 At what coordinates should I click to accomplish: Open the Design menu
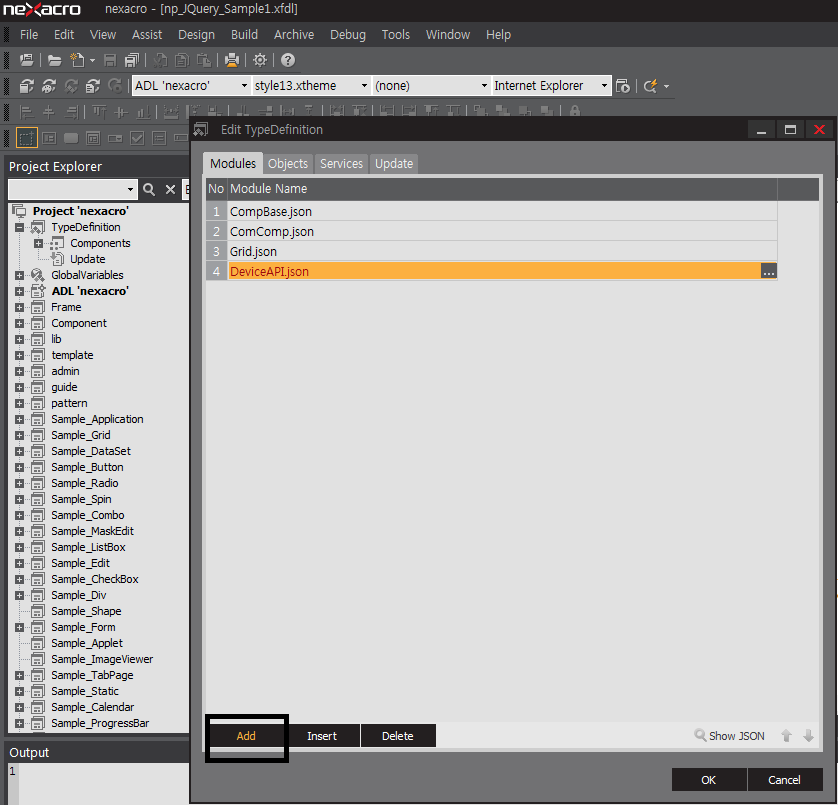(x=196, y=35)
